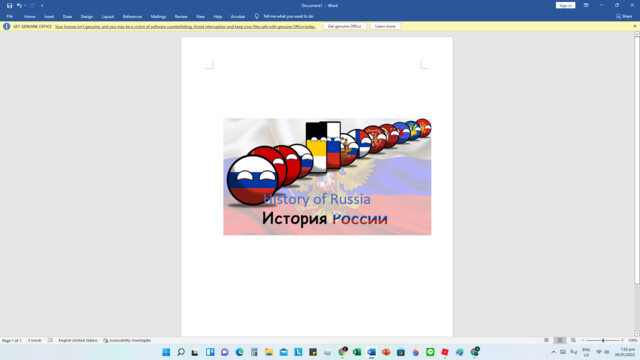Customize the Quick Access Toolbar dropdown
640x360 pixels.
(42, 5)
